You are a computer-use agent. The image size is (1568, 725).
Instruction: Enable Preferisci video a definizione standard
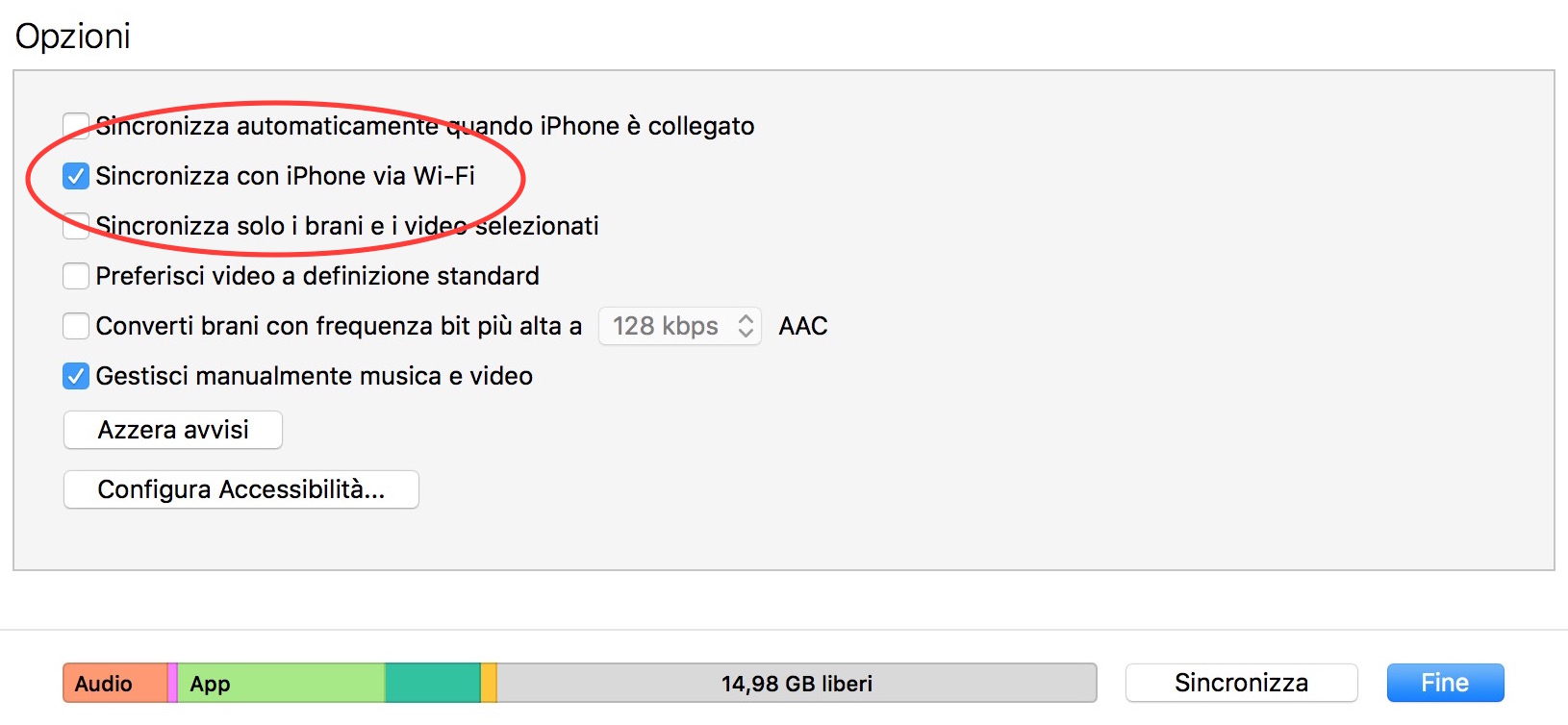[76, 276]
